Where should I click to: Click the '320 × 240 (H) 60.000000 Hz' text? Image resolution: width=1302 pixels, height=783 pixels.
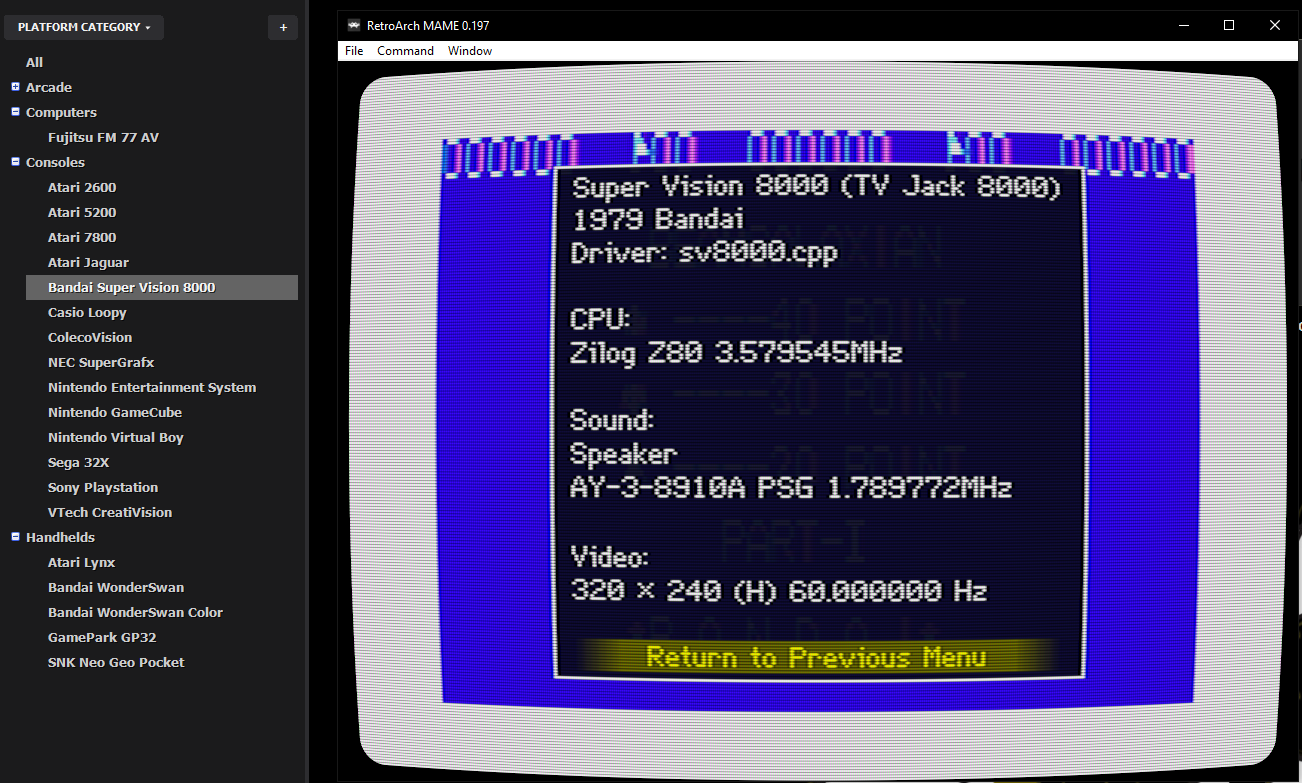[779, 591]
